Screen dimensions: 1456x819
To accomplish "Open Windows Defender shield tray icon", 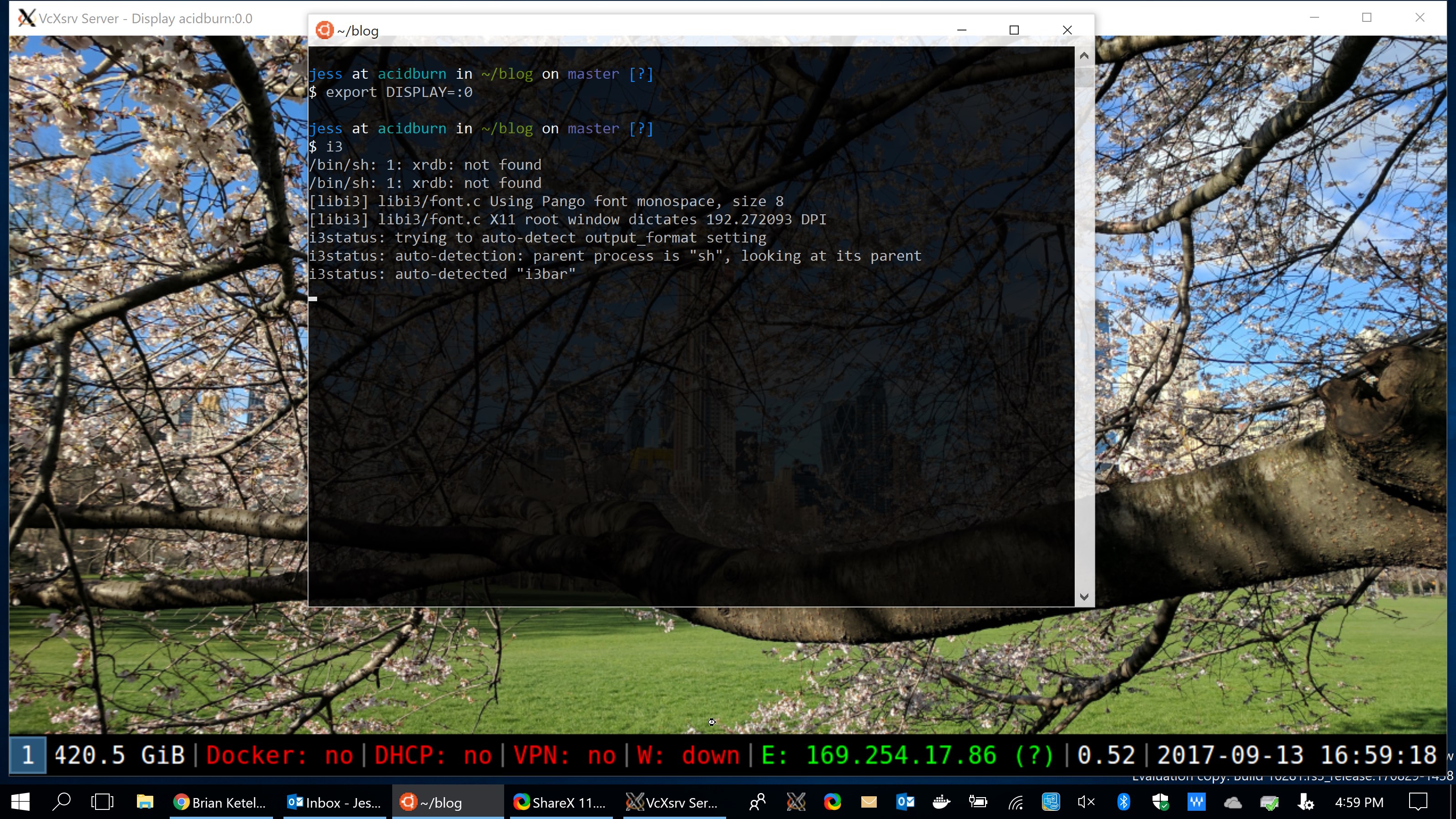I will click(x=1160, y=801).
